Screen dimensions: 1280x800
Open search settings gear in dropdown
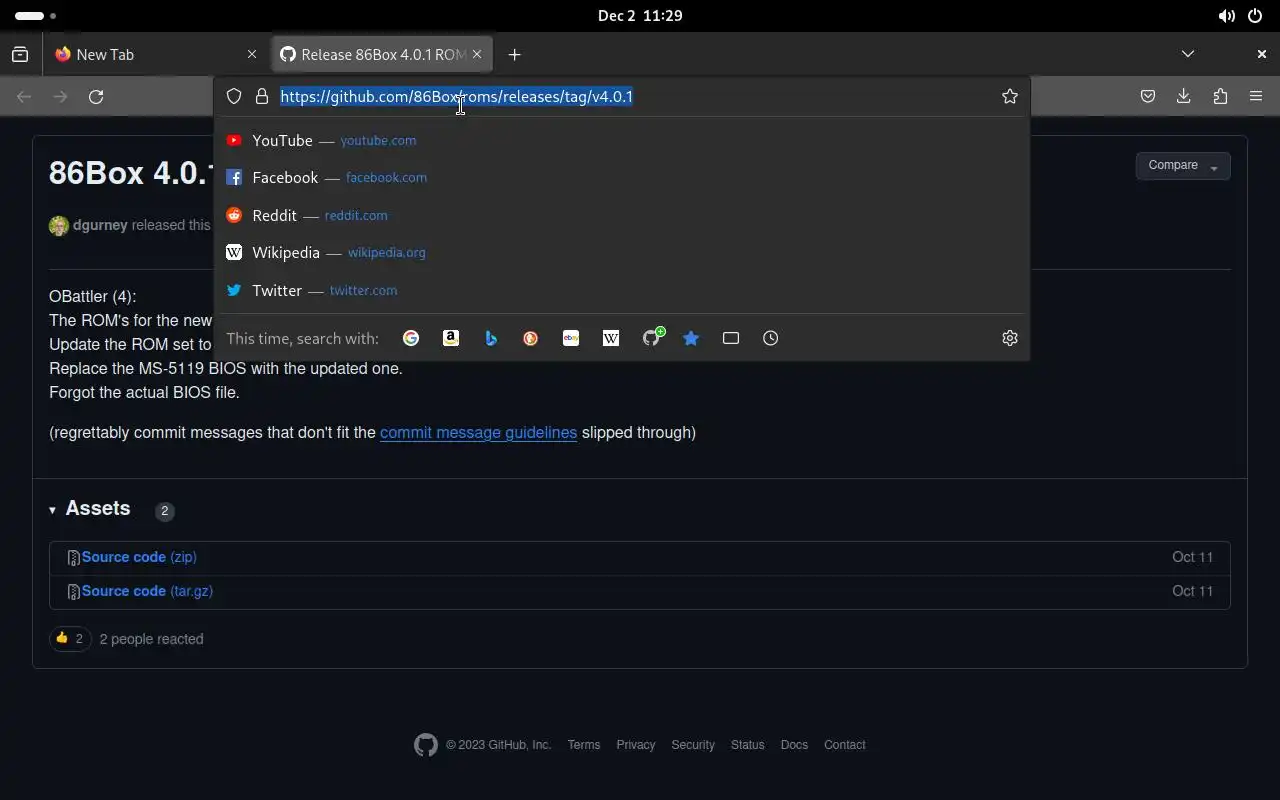click(x=1010, y=338)
